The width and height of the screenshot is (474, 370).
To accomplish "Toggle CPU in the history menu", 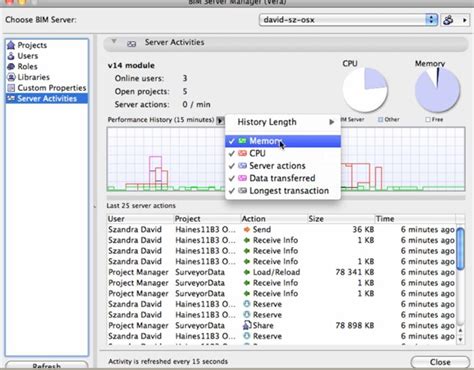I will click(283, 153).
